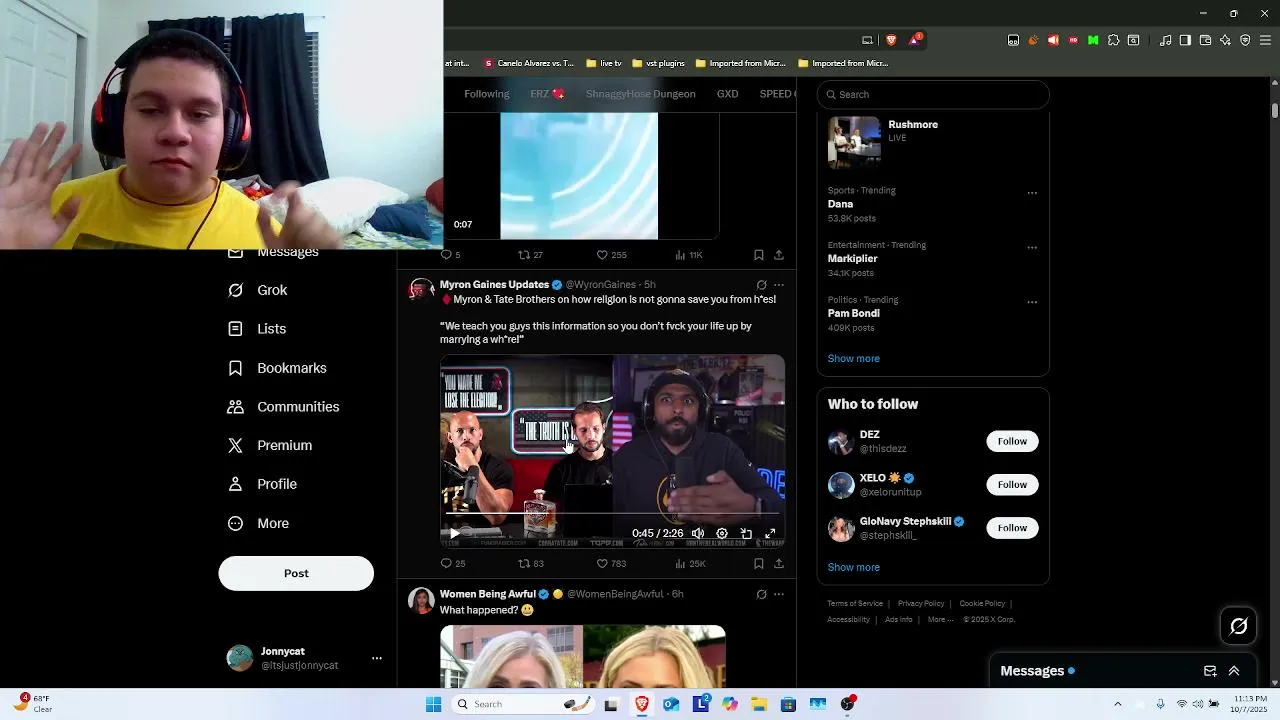Show more Who to follow suggestions
The image size is (1280, 720).
click(x=853, y=567)
